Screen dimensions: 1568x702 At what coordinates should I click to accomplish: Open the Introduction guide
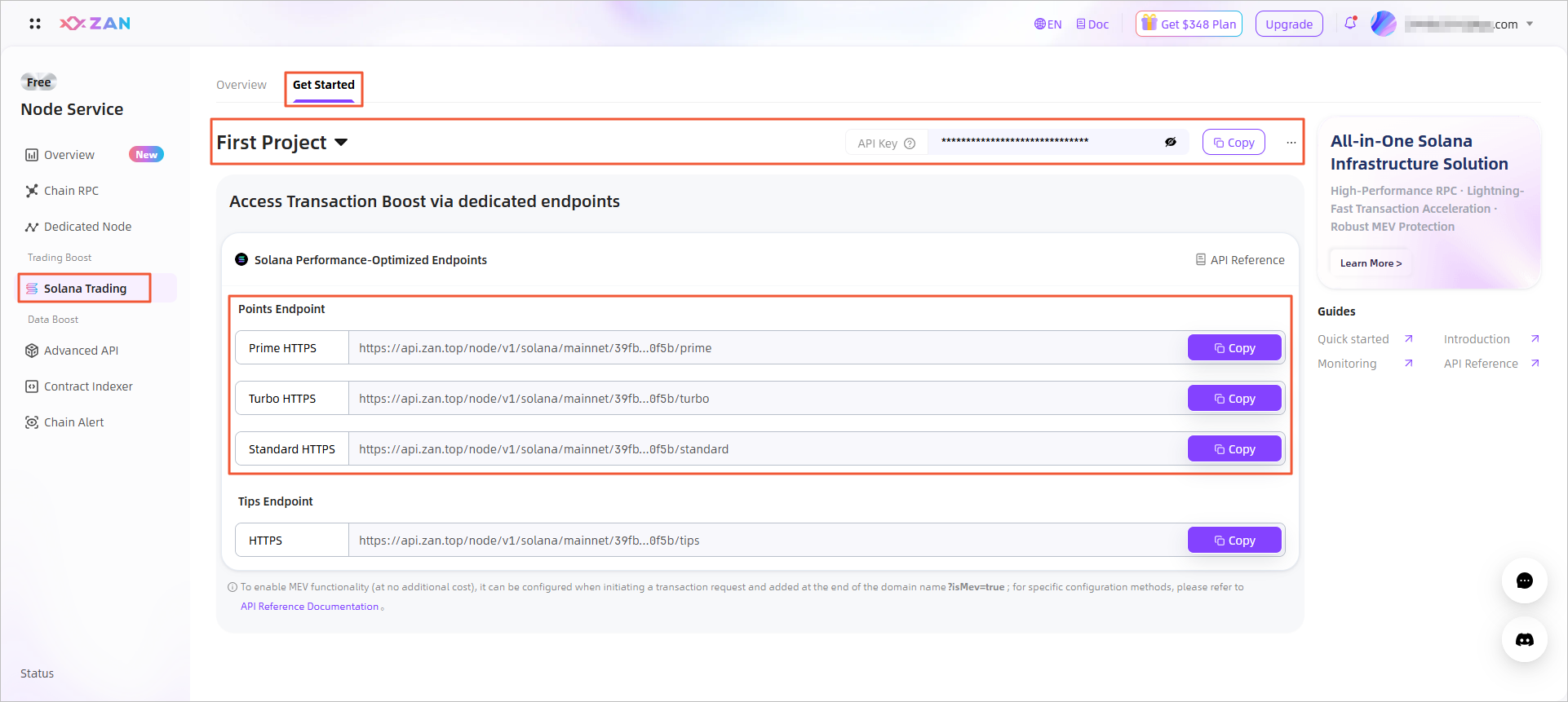1491,339
